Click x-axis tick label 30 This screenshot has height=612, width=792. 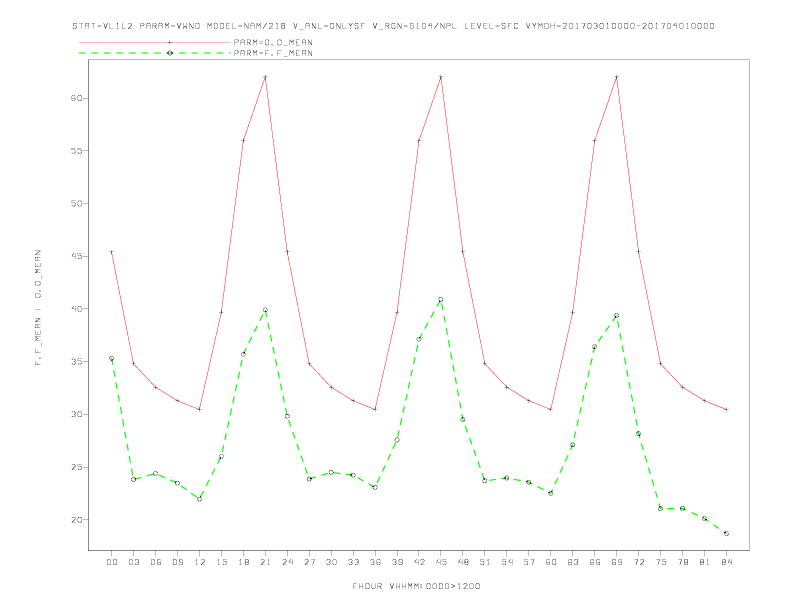point(331,562)
